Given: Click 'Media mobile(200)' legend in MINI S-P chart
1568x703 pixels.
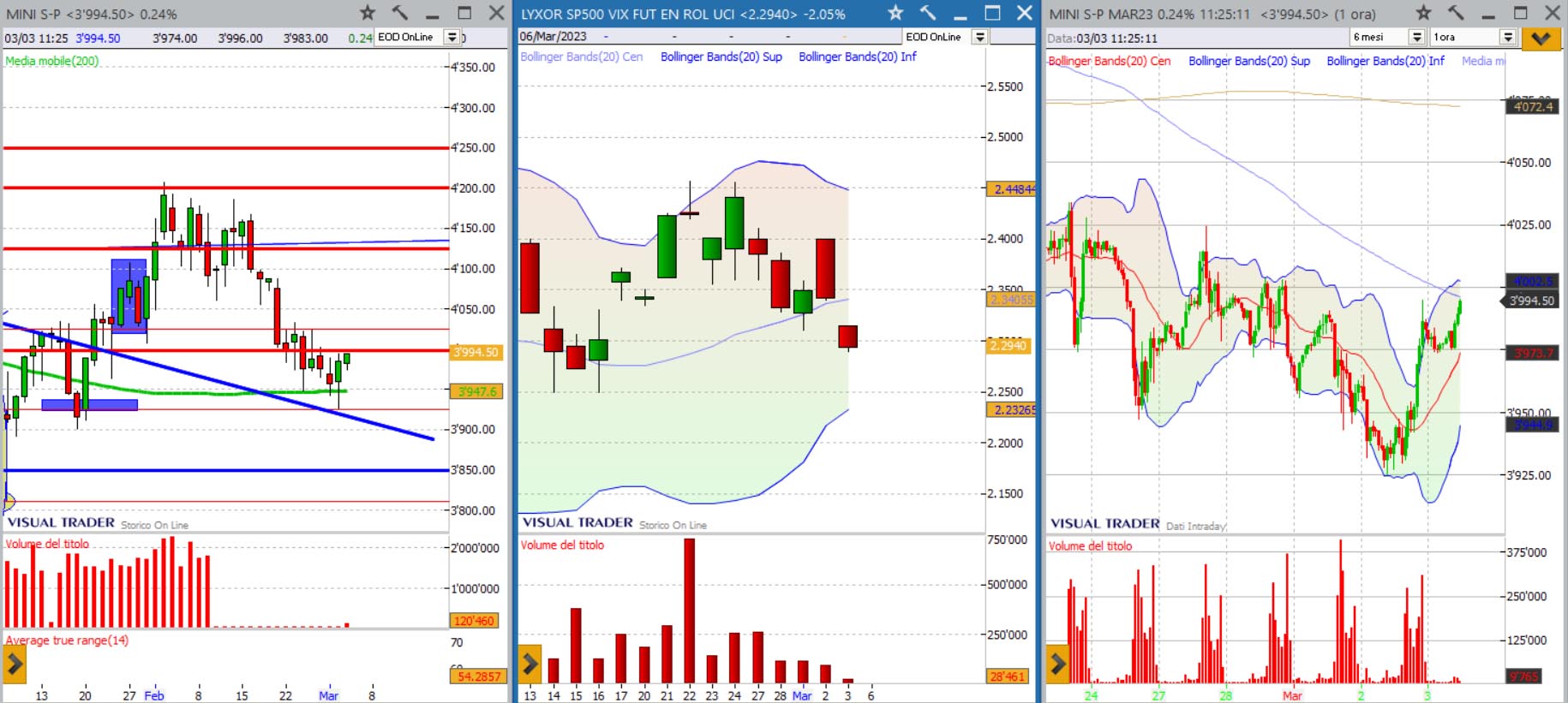Looking at the screenshot, I should 52,61.
